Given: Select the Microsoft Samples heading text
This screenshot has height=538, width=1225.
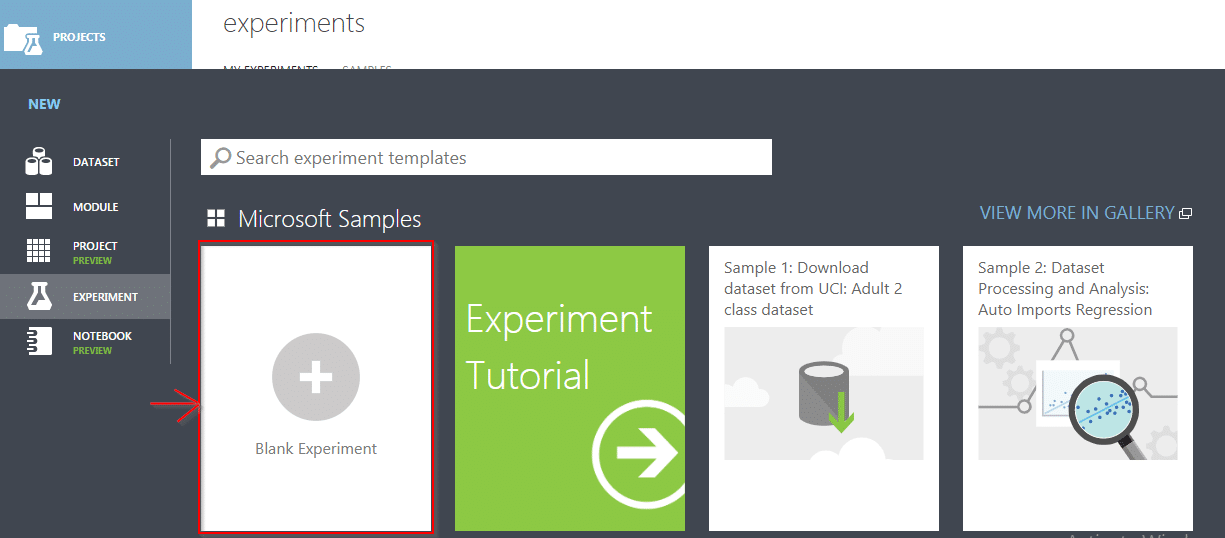Looking at the screenshot, I should coord(330,219).
